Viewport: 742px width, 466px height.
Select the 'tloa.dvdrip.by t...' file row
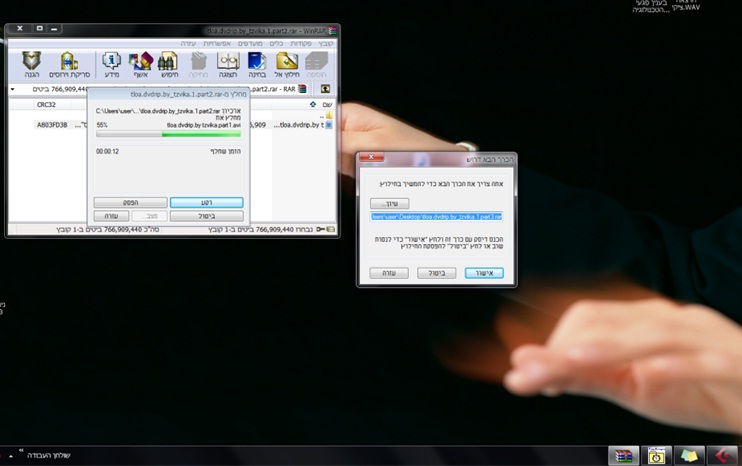303,125
